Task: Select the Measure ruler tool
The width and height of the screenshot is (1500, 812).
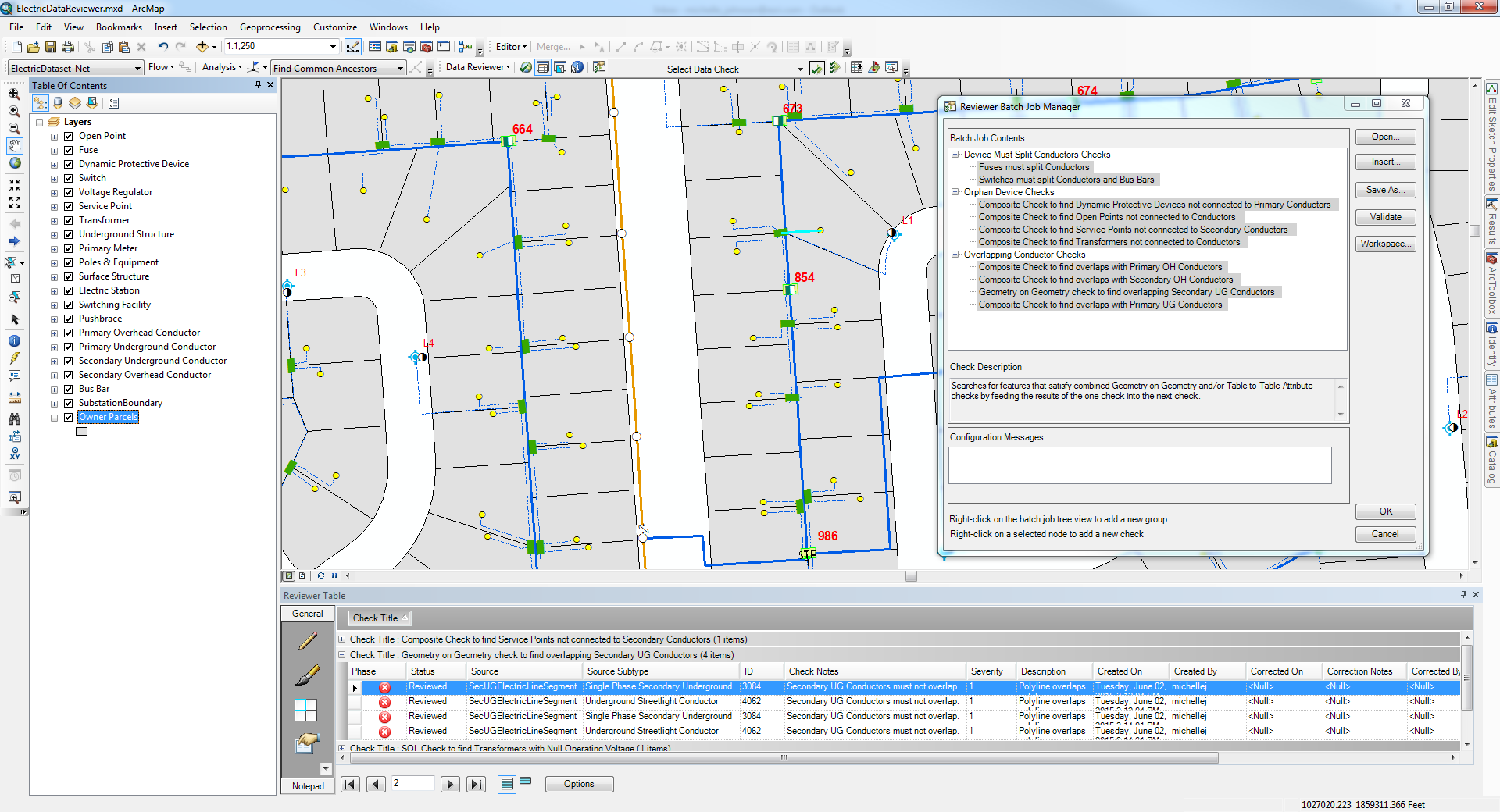Action: tap(15, 398)
